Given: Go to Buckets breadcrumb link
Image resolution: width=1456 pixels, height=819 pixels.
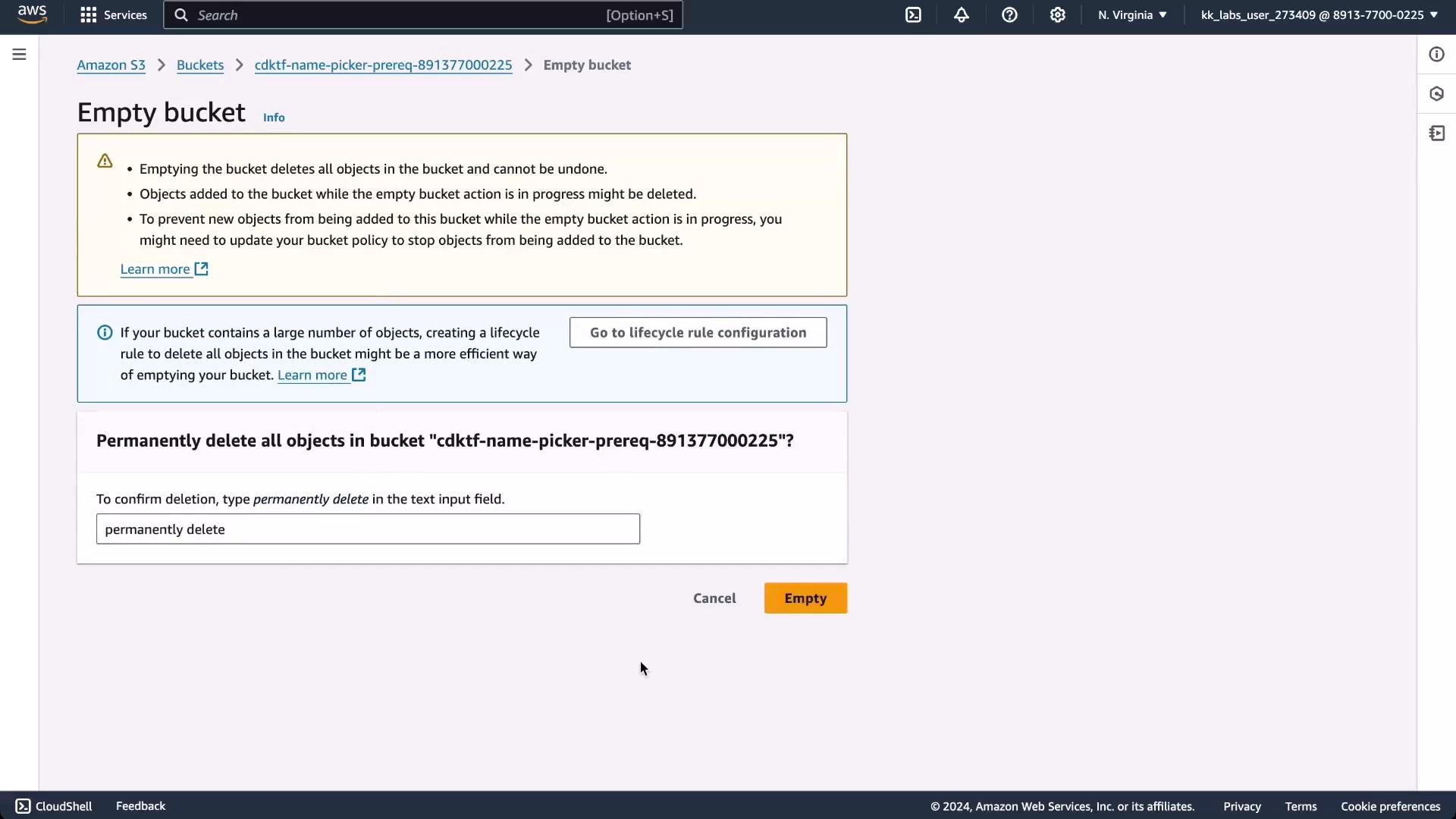Looking at the screenshot, I should 200,65.
